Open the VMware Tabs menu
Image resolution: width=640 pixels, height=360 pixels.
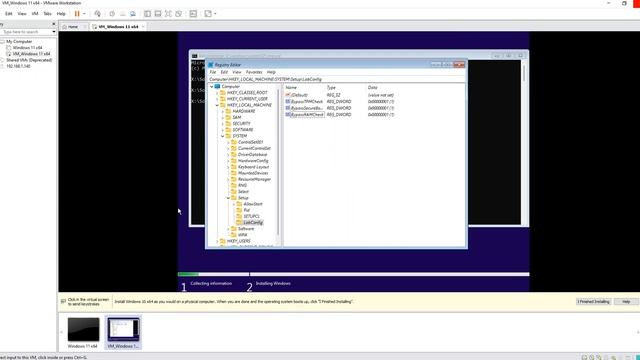click(47, 13)
